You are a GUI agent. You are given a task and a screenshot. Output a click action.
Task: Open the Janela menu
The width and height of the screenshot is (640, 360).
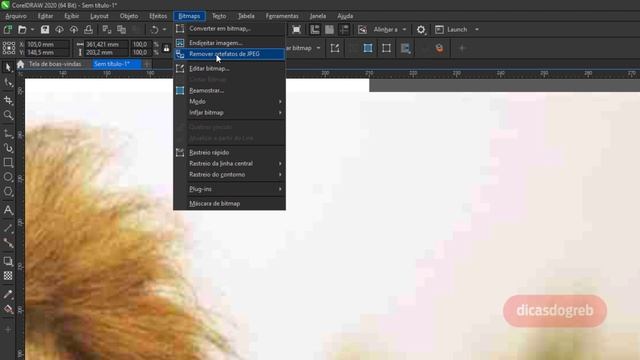(318, 16)
